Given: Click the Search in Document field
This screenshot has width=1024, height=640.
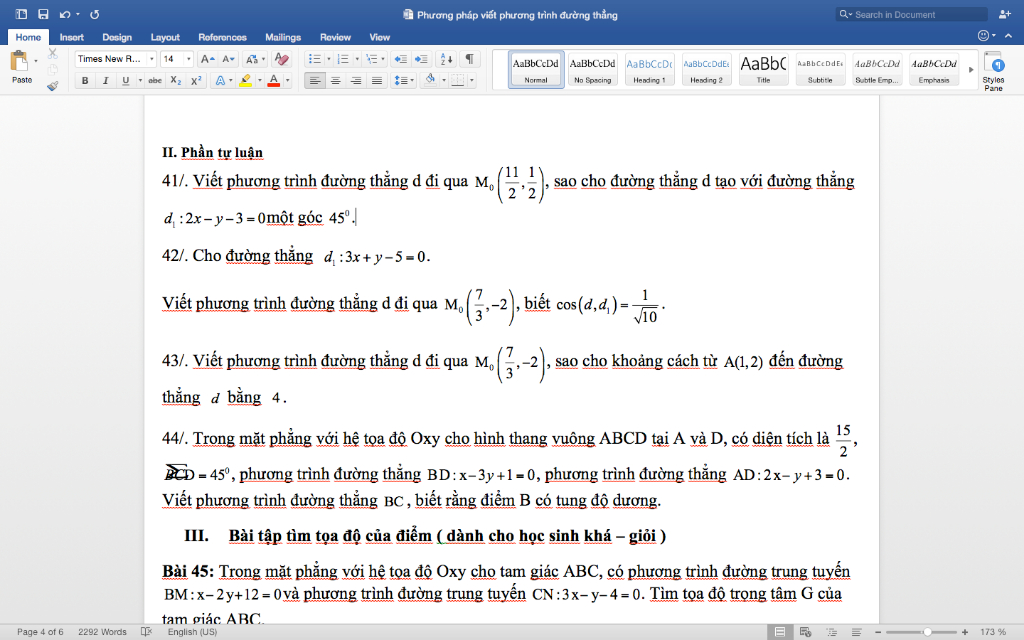Looking at the screenshot, I should click(911, 14).
